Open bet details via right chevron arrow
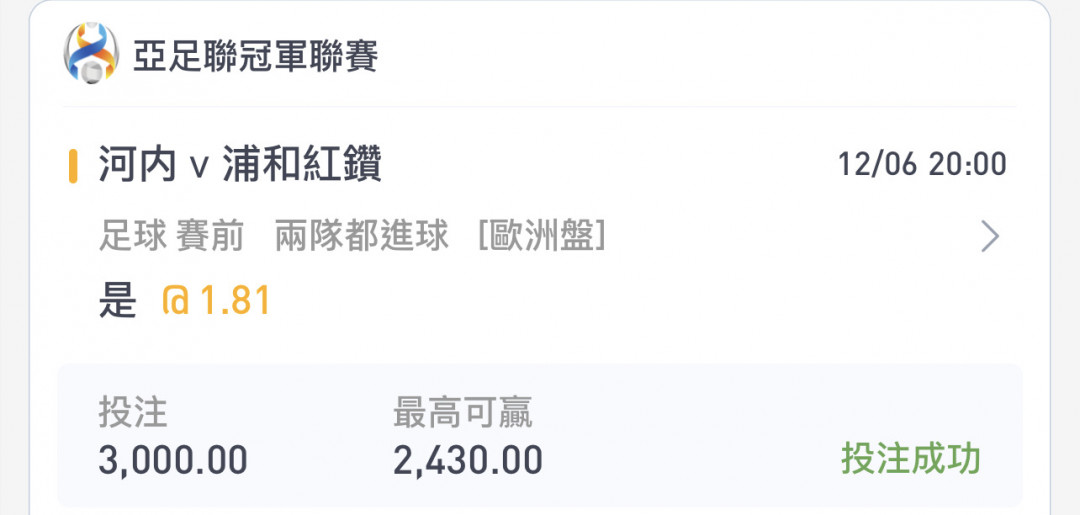The image size is (1080, 515). tap(990, 237)
